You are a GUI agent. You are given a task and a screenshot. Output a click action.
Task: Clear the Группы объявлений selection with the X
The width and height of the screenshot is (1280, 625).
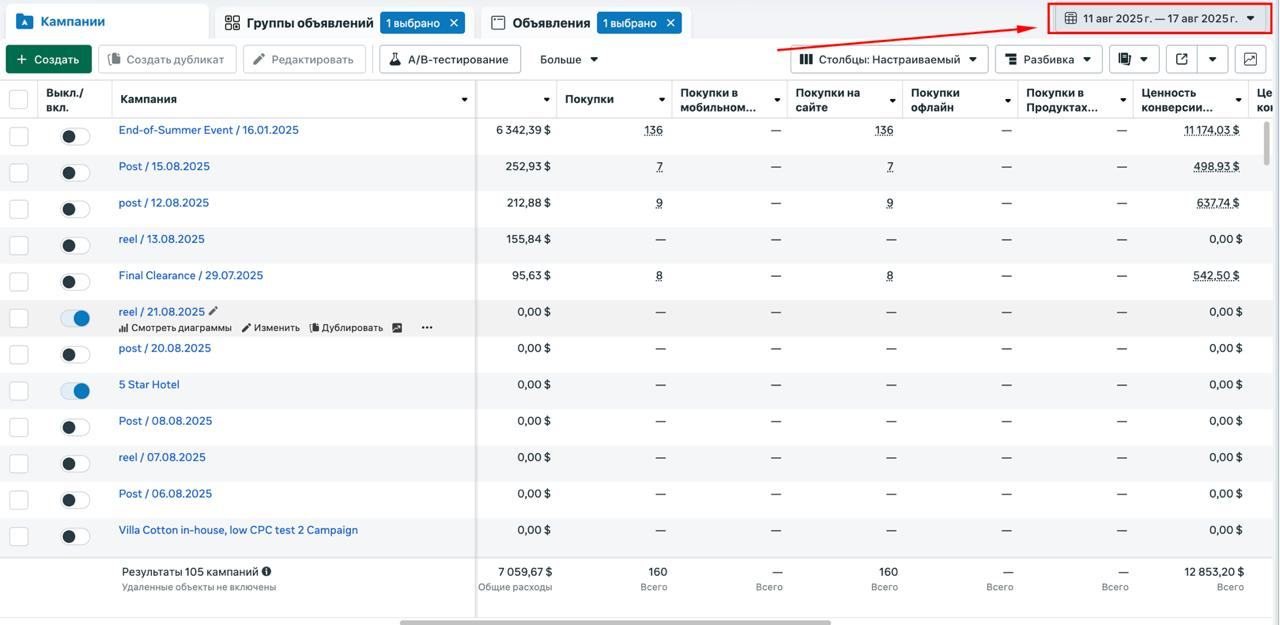[454, 22]
